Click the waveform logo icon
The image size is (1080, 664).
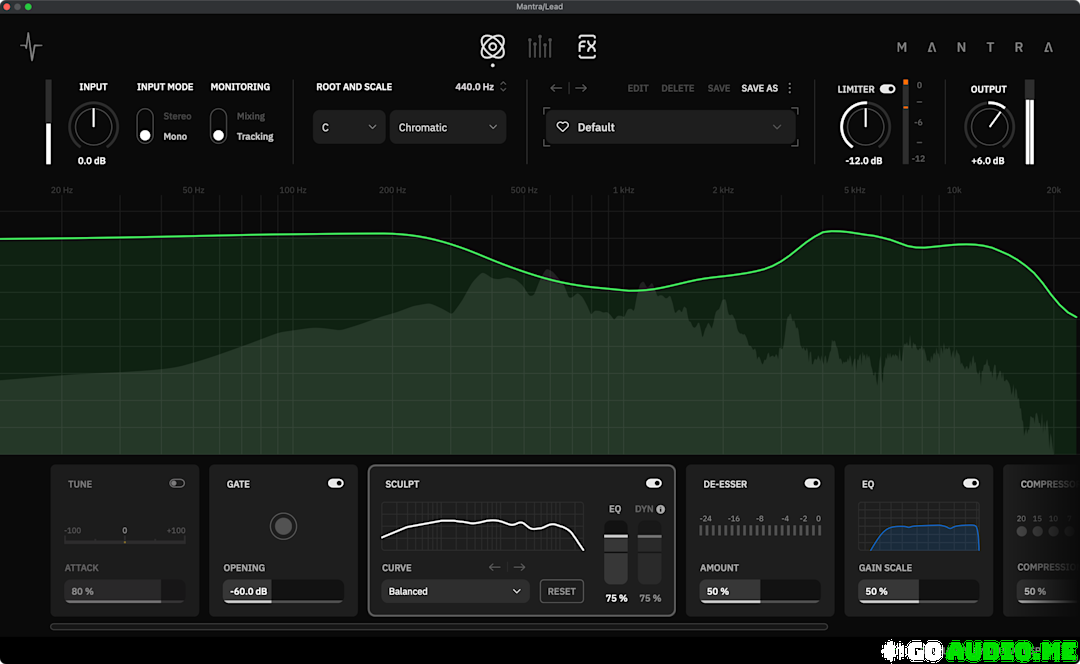click(x=31, y=46)
